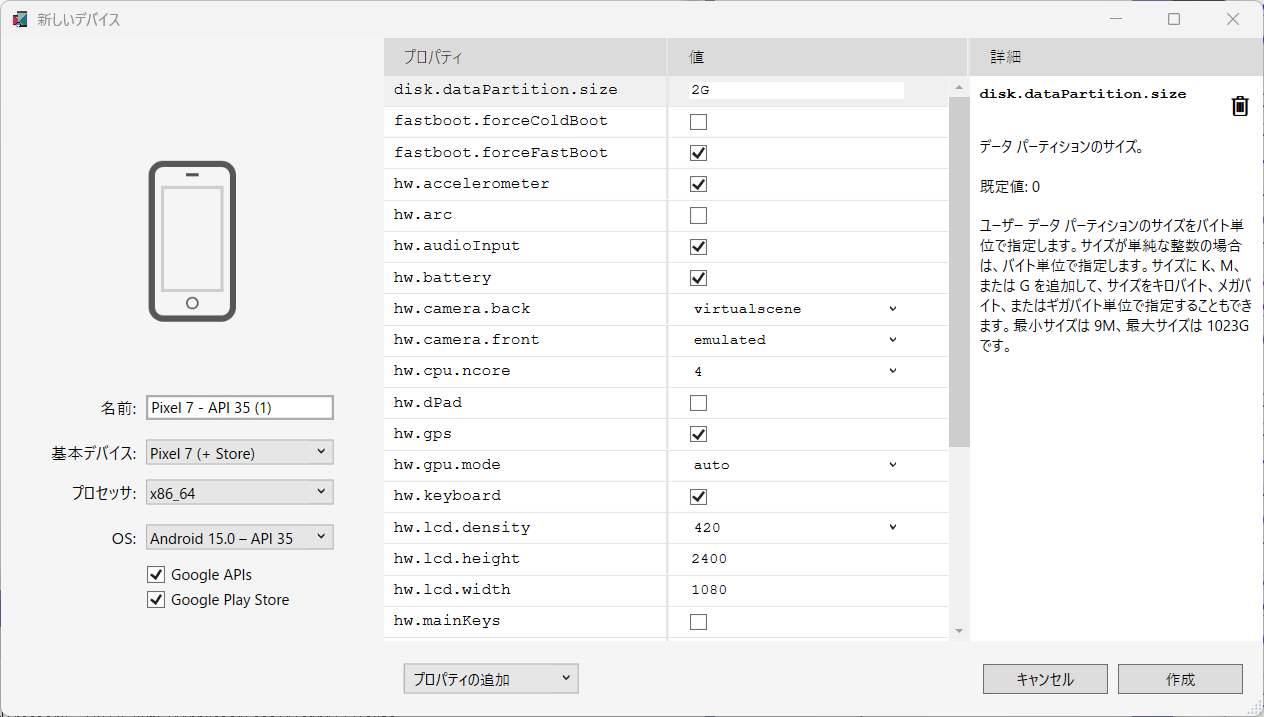Click the phone device preview image
Viewport: 1264px width, 717px height.
point(192,242)
